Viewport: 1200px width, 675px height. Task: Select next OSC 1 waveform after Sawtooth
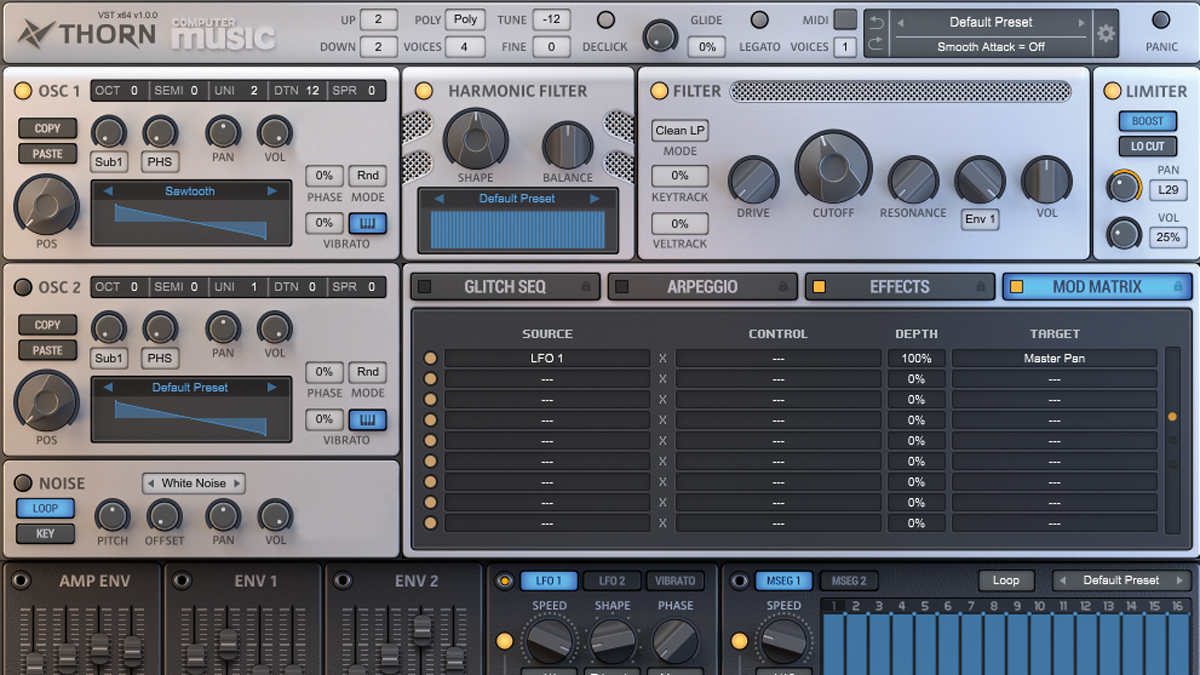(272, 191)
